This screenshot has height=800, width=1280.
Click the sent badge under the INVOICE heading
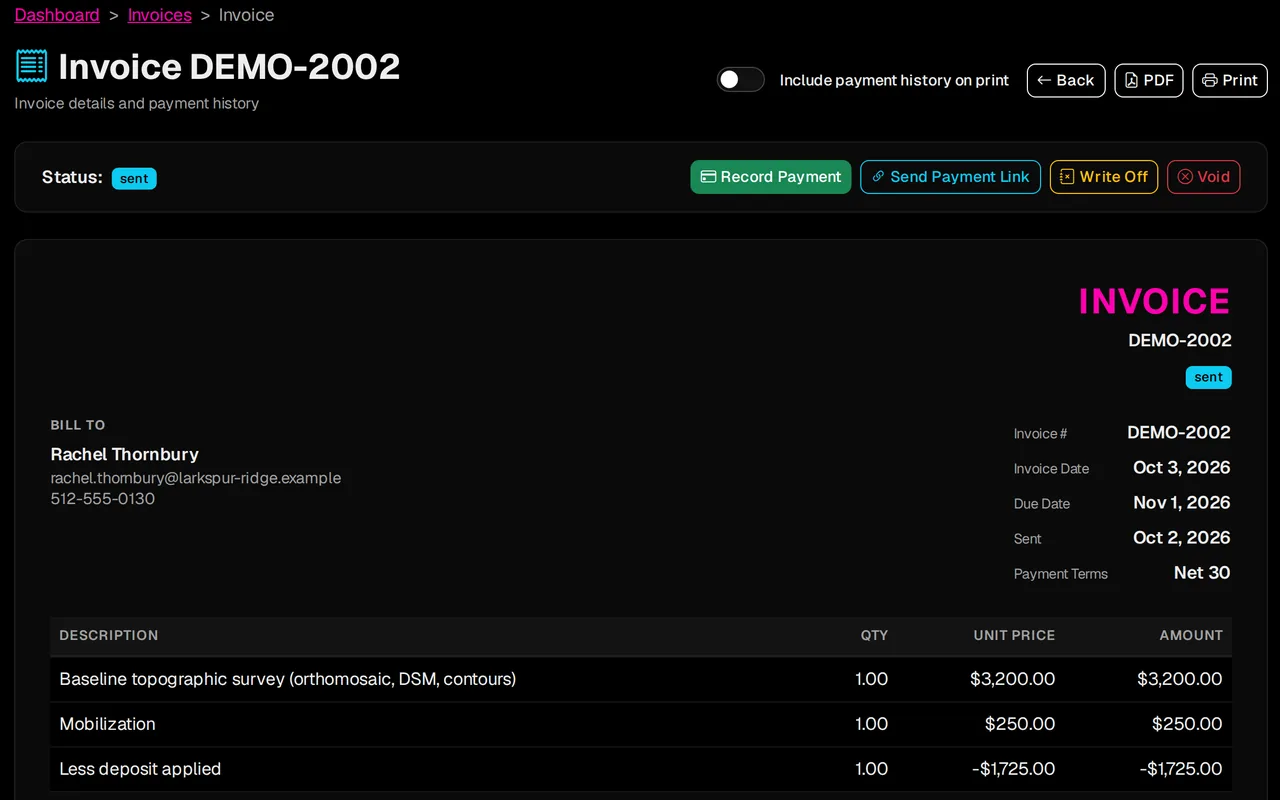(x=1209, y=377)
